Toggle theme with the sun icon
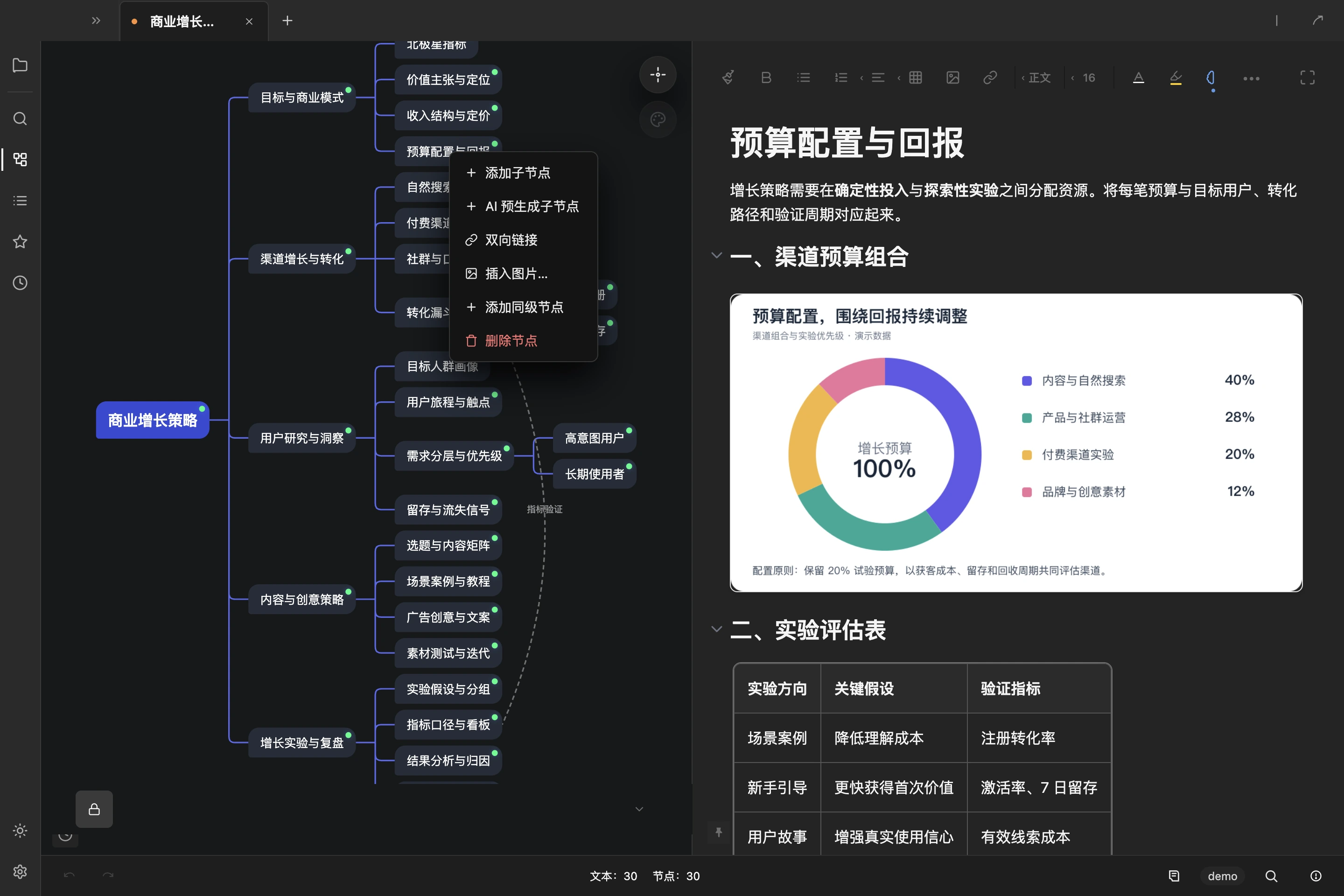The width and height of the screenshot is (1344, 896). (x=20, y=830)
